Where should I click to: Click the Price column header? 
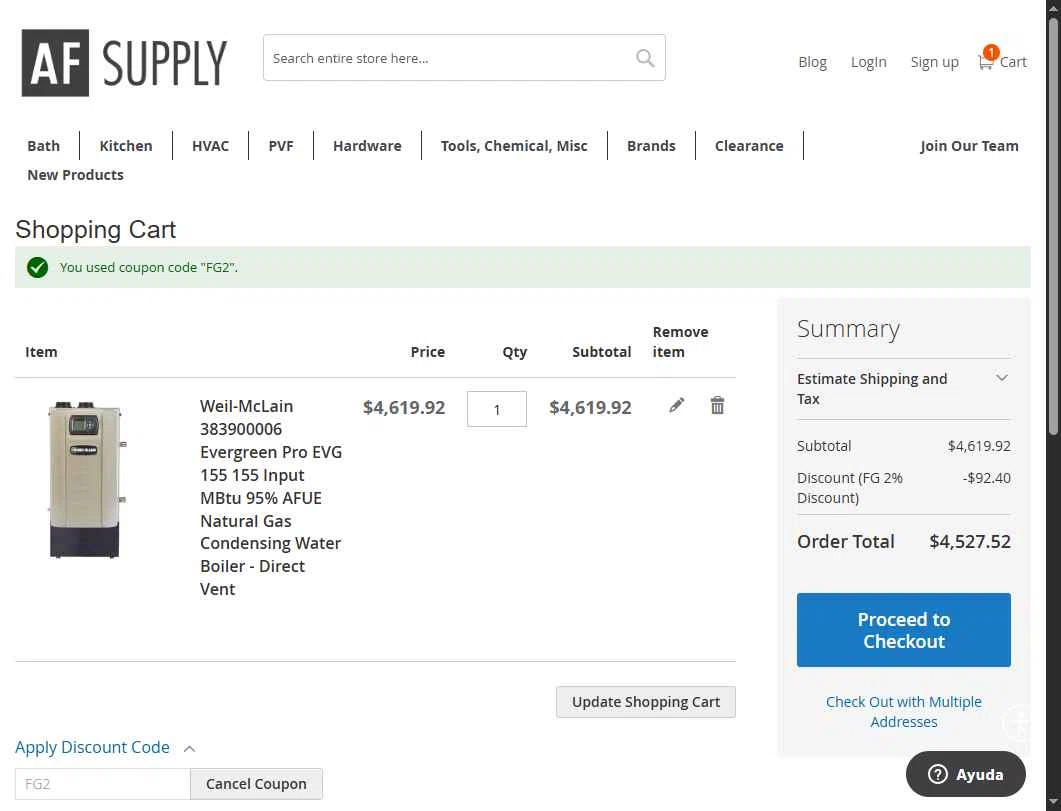[428, 352]
